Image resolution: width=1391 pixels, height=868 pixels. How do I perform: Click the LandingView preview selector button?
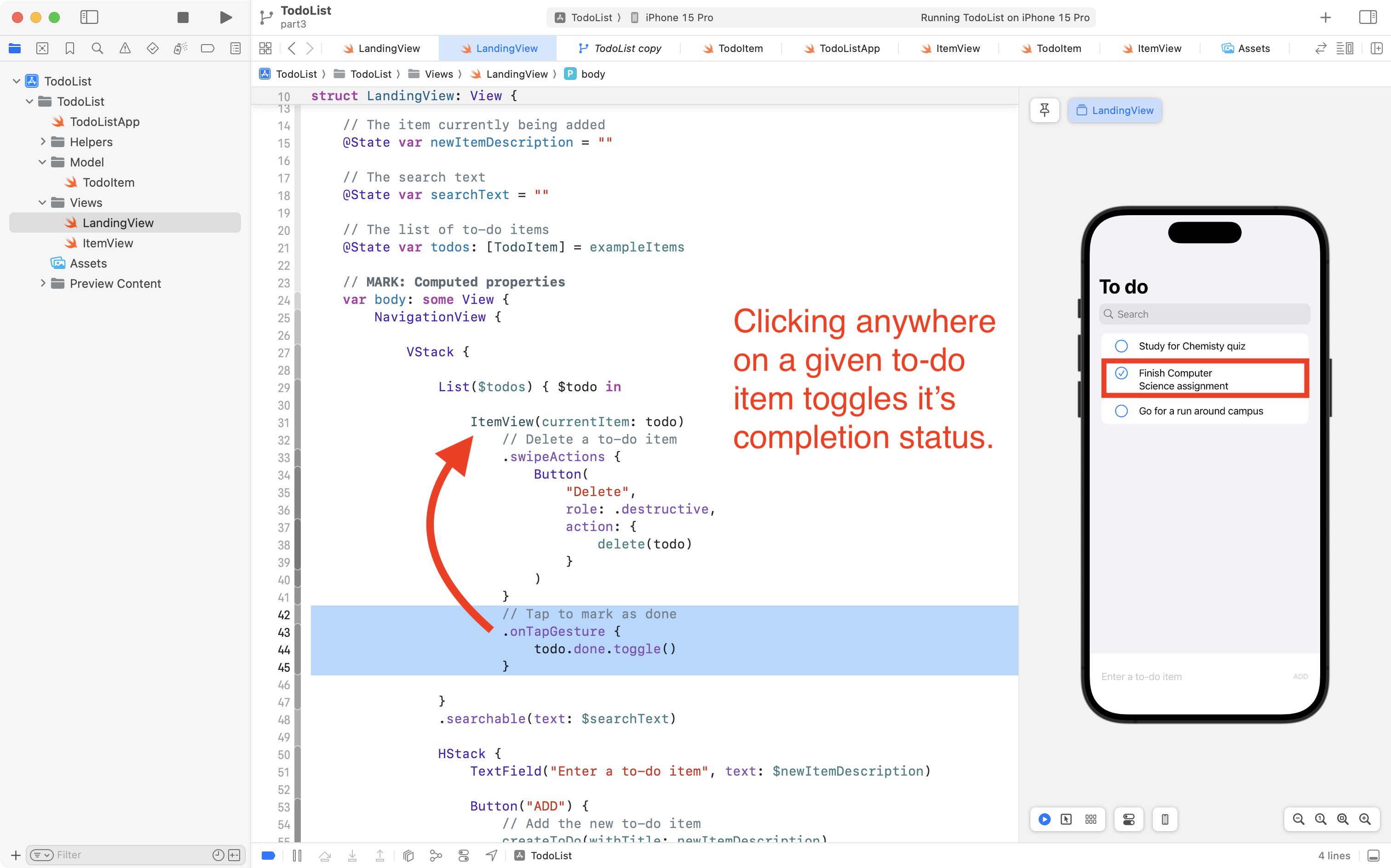coord(1114,110)
